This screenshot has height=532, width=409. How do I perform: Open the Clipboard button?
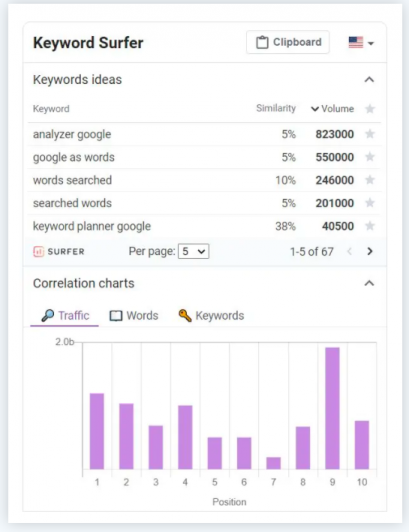tap(288, 42)
